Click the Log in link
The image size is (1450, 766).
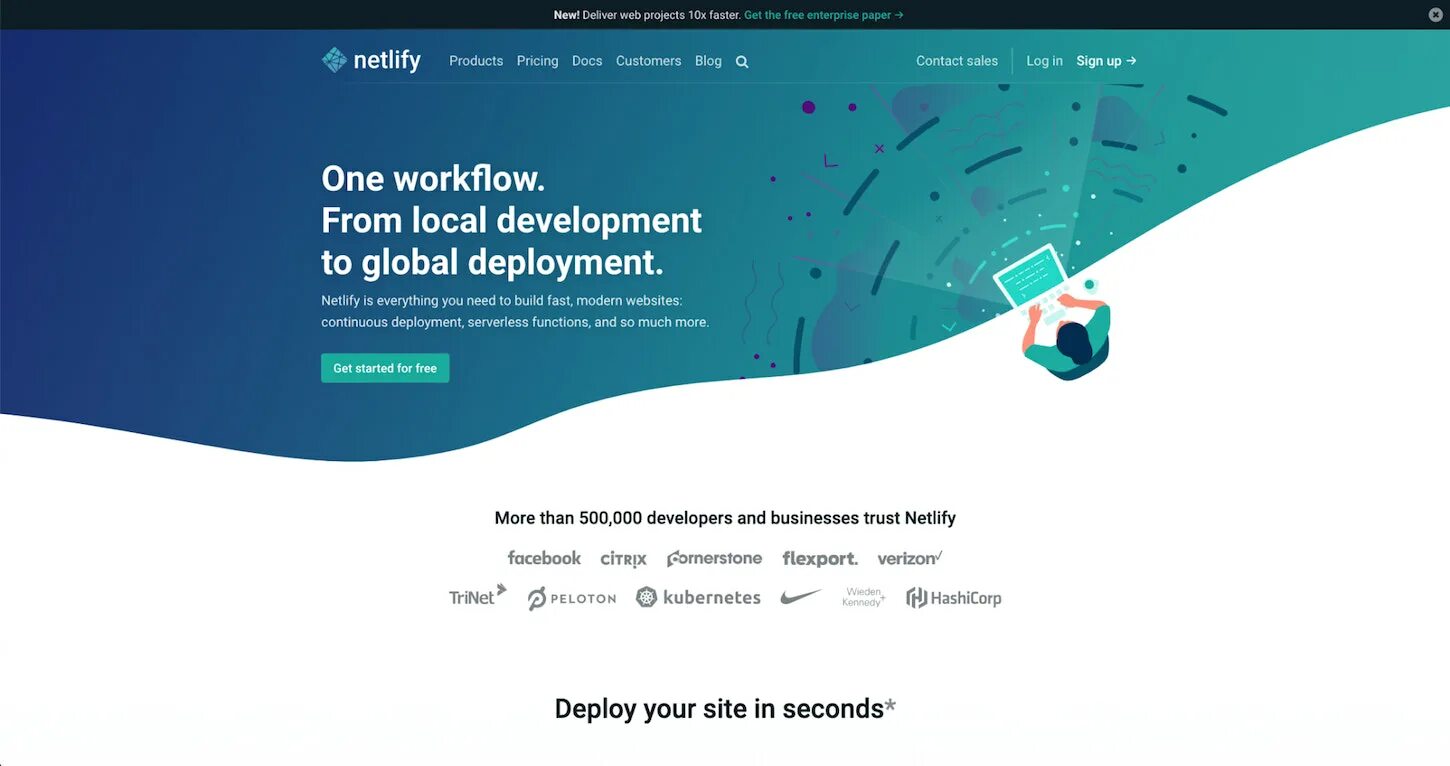pos(1044,61)
